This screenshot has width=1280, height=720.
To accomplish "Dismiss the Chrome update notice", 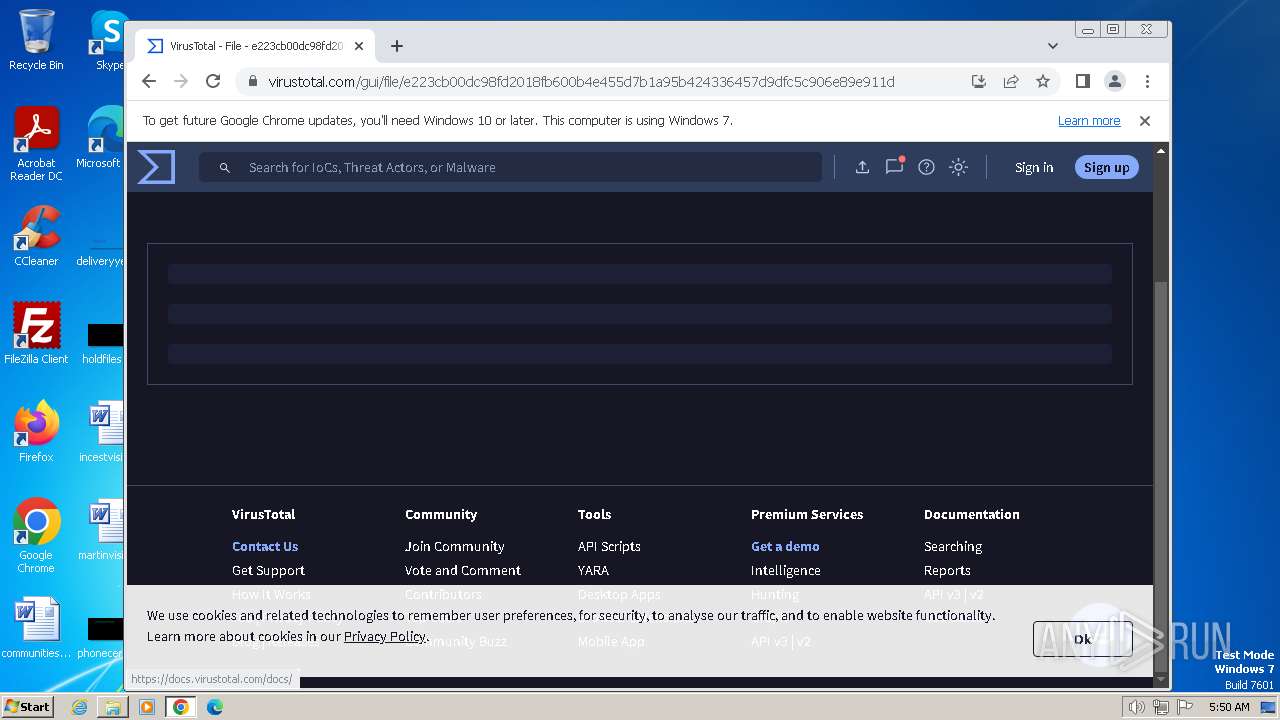I will pyautogui.click(x=1145, y=121).
